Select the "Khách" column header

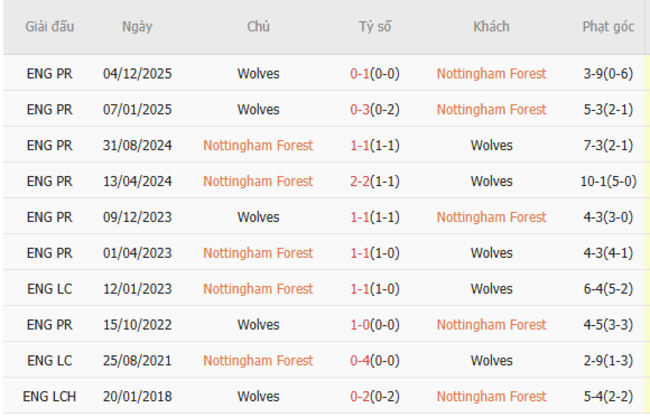coord(491,27)
